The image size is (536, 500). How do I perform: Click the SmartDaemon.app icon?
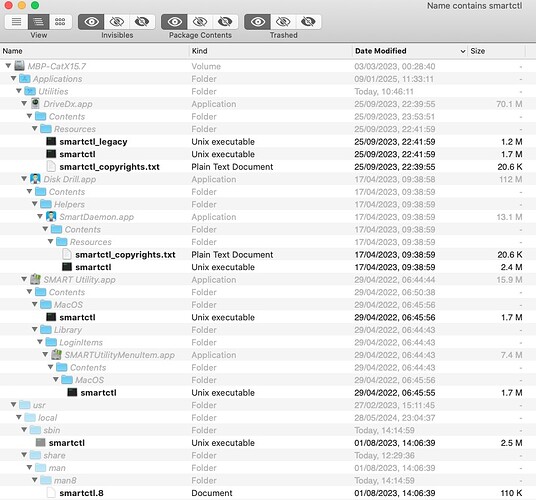(51, 216)
